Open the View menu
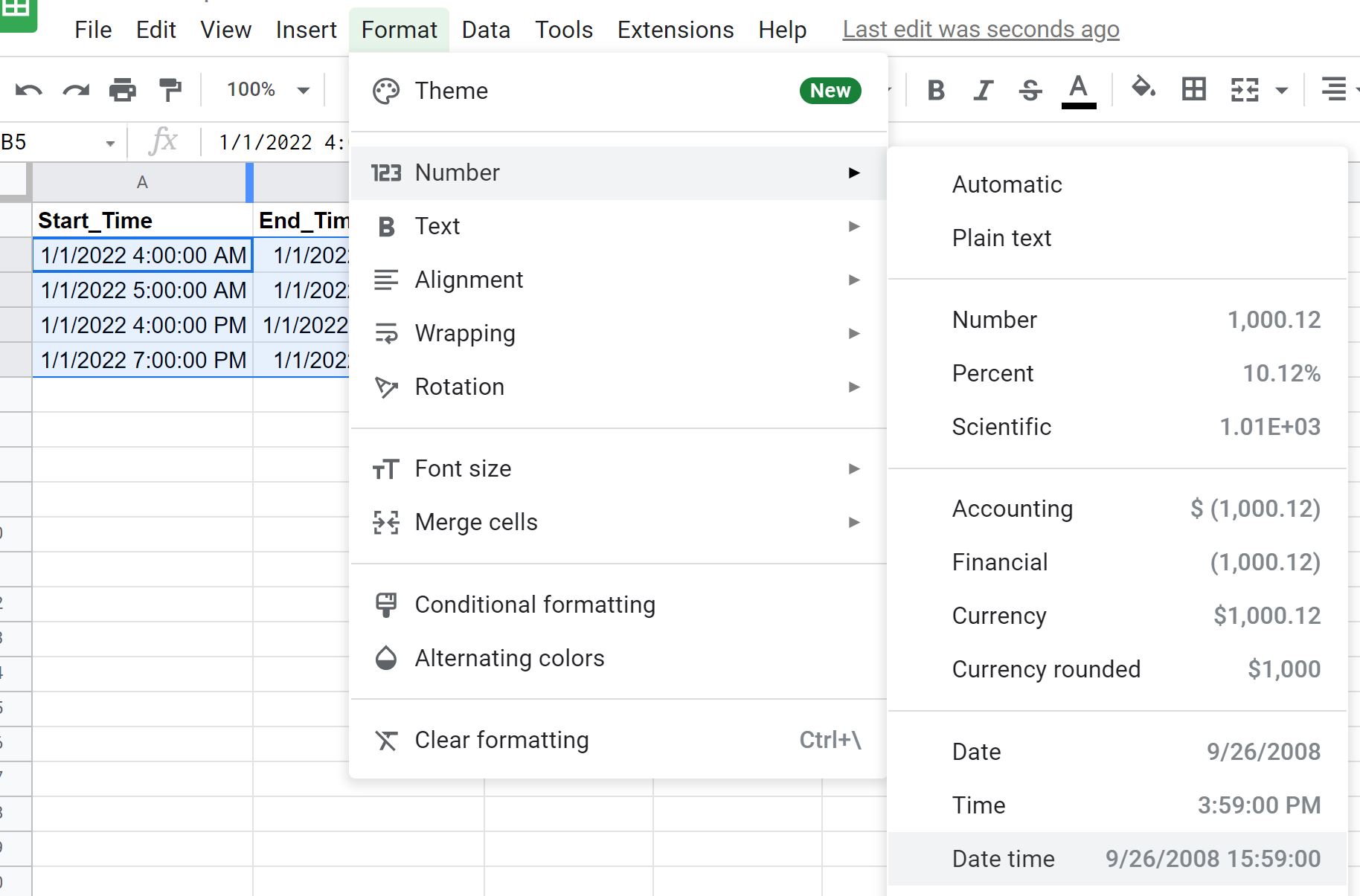This screenshot has height=896, width=1360. (x=225, y=30)
